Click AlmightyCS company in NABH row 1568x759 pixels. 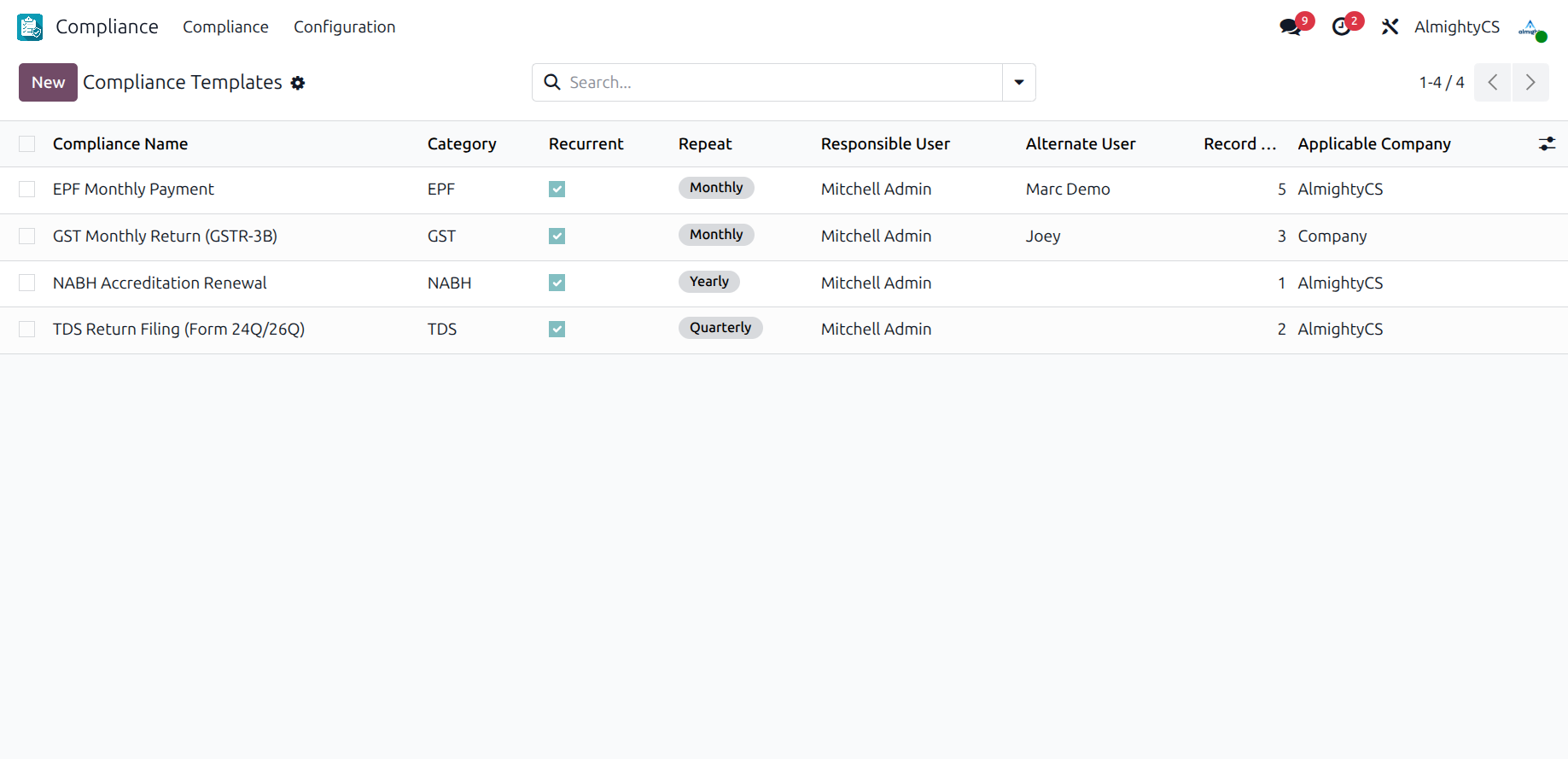point(1340,283)
